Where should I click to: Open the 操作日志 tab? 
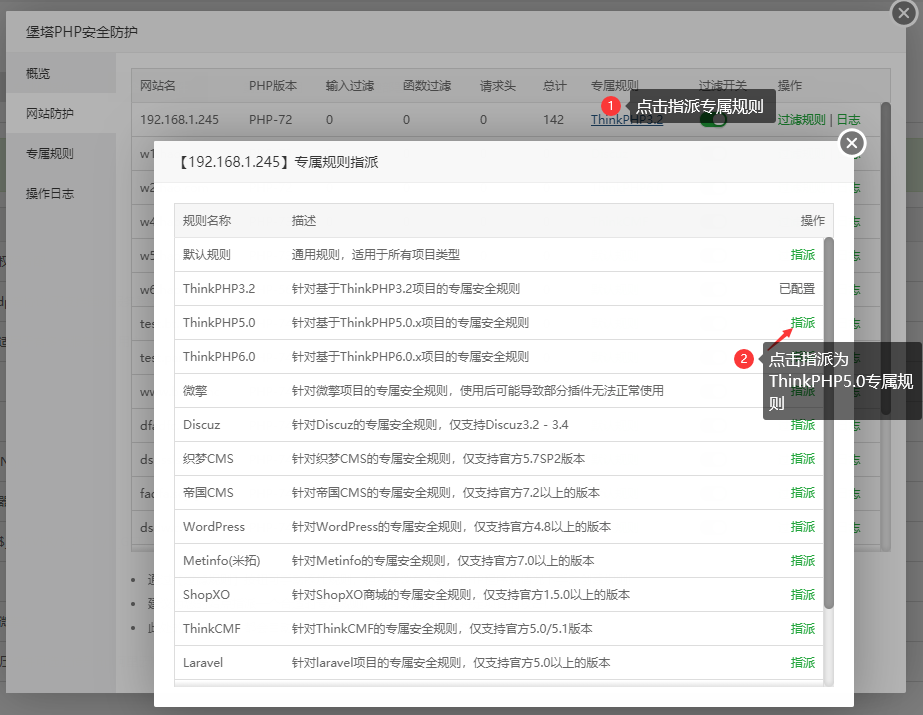click(x=50, y=194)
